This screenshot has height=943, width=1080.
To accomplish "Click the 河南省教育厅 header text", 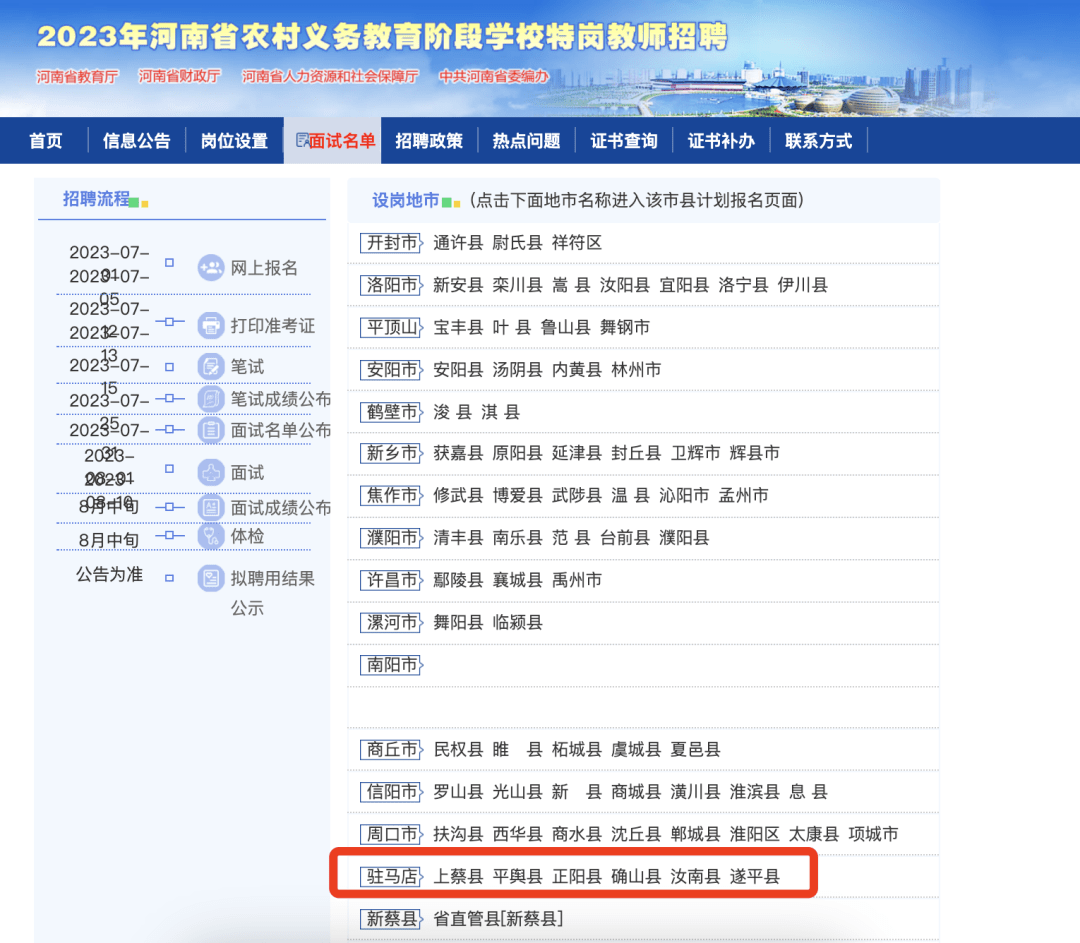I will point(77,76).
